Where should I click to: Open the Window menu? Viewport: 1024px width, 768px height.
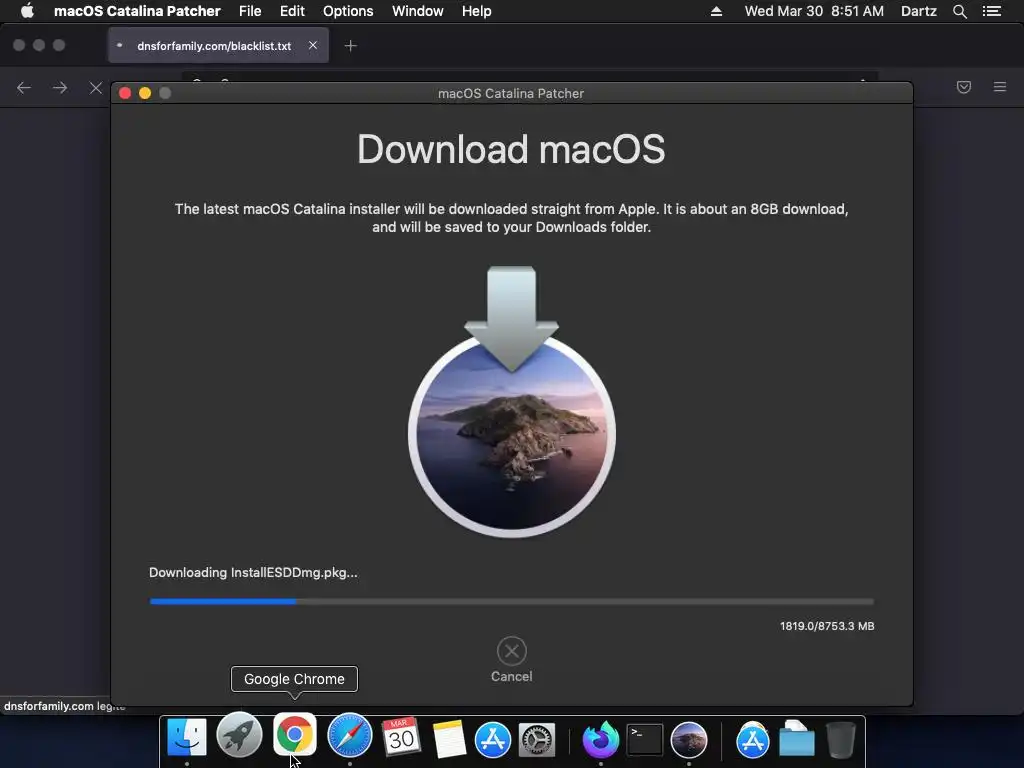417,11
